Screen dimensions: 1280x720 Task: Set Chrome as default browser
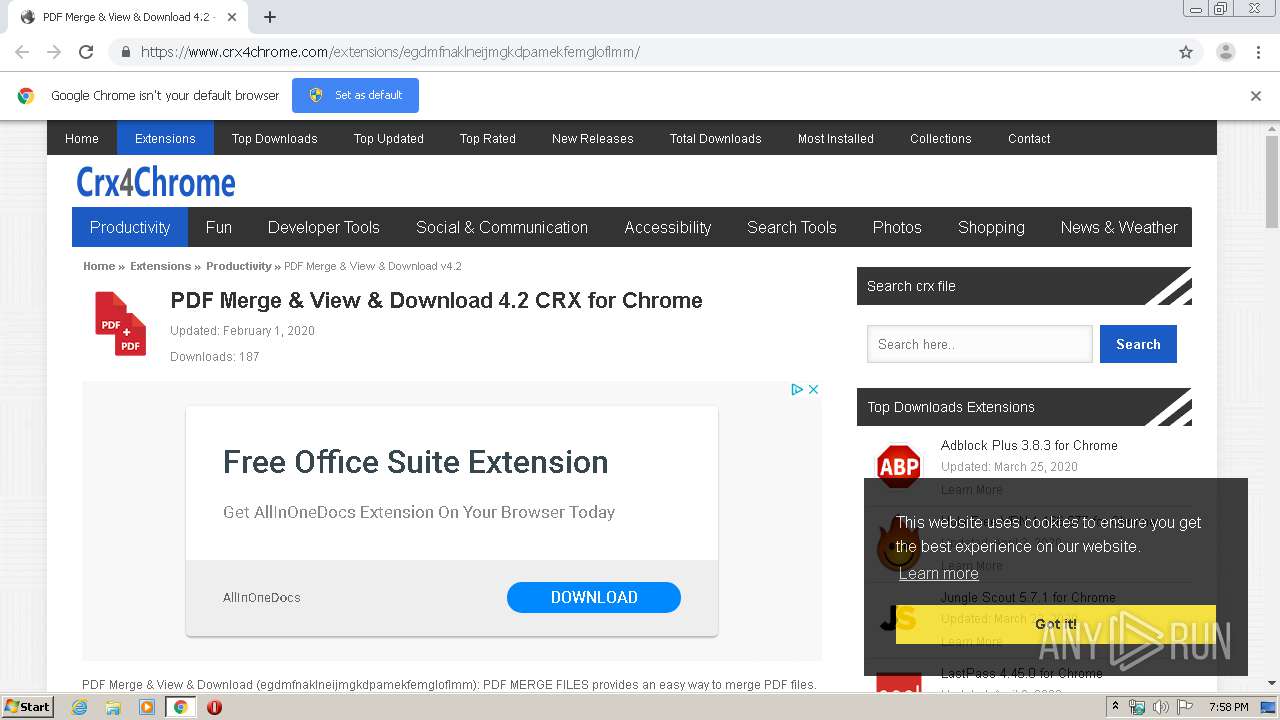[x=355, y=95]
